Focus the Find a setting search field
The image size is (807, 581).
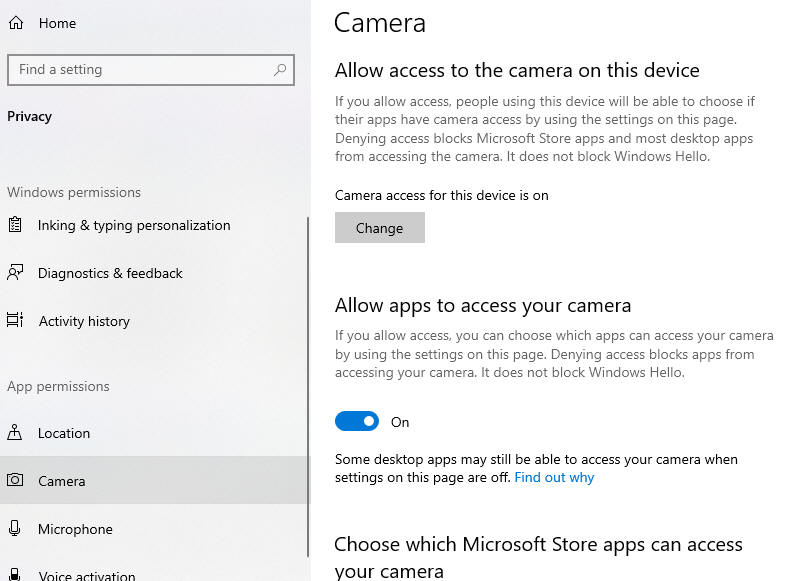click(140, 70)
